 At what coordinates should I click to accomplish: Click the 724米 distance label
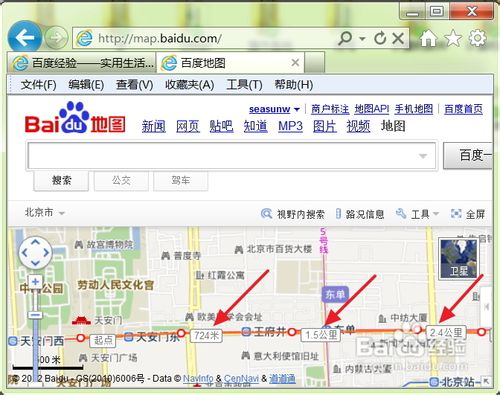[206, 335]
